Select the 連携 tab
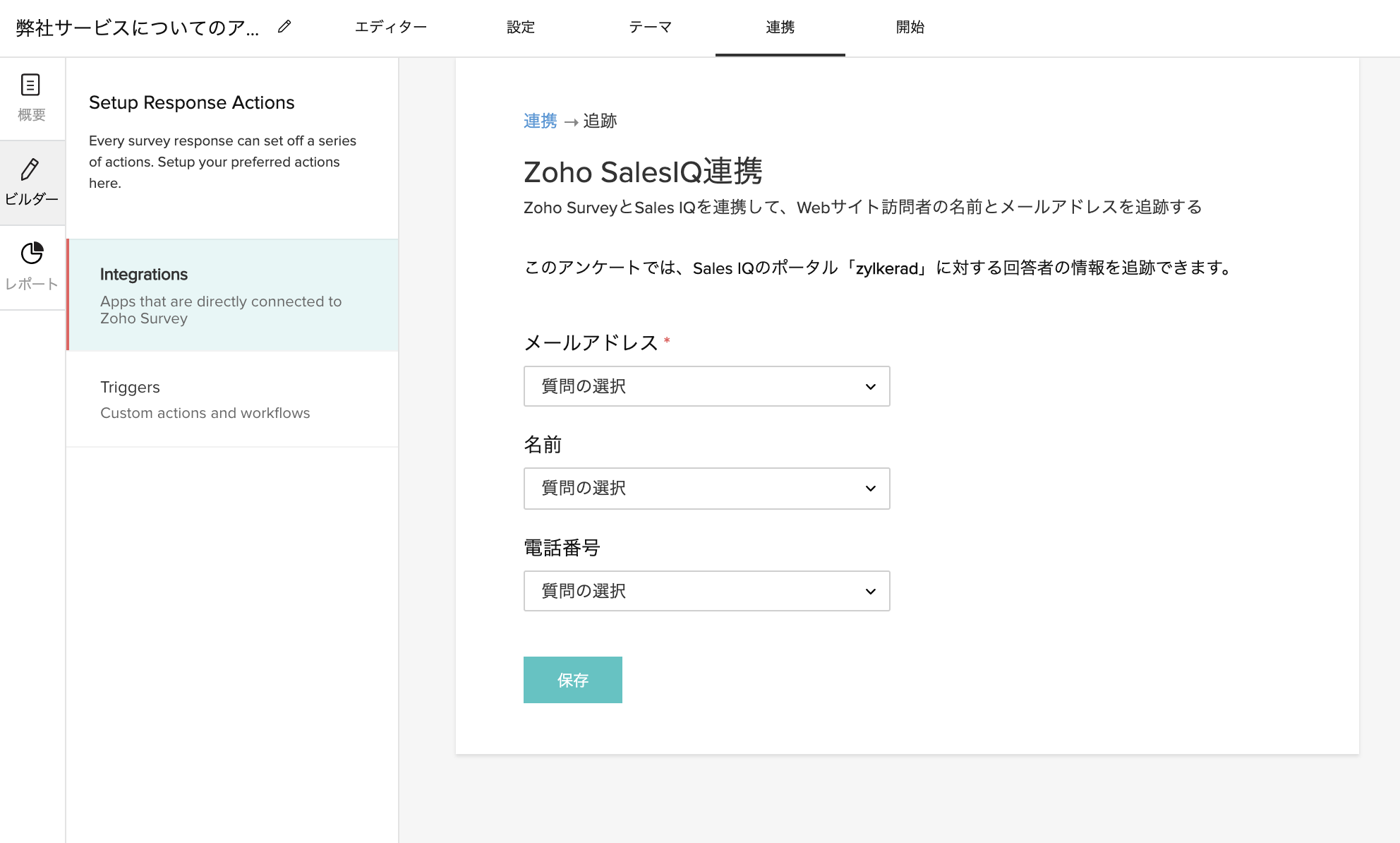Screen dimensions: 1400x843 [780, 27]
